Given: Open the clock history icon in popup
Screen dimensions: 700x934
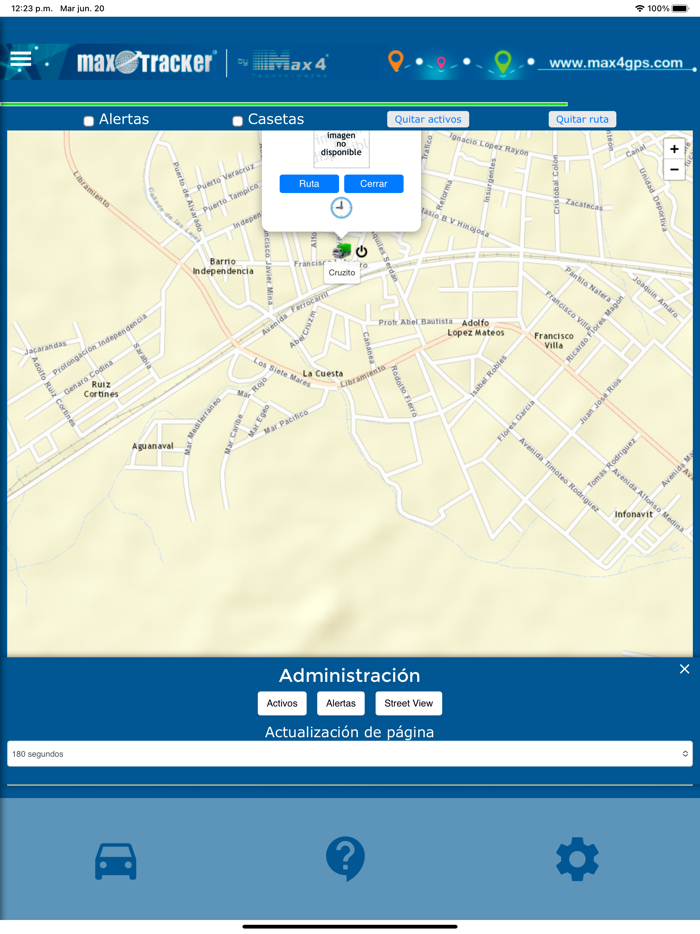Looking at the screenshot, I should click(341, 207).
